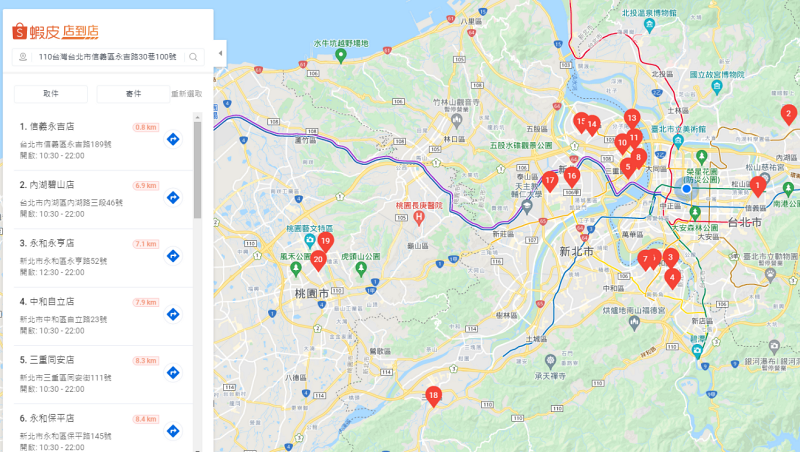The image size is (800, 452).
Task: Click map pin number 16
Action: [x=571, y=177]
